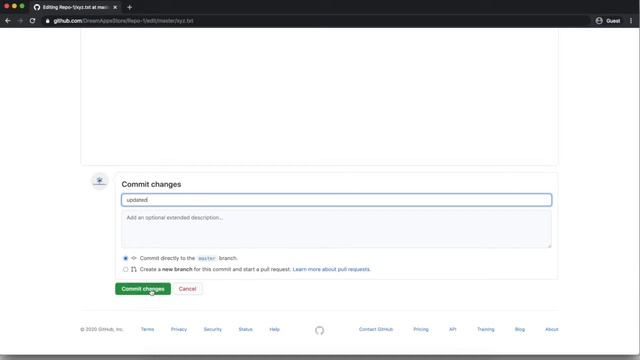Open the Contact GitHub footer link
Viewport: 640px width, 360px height.
pos(376,329)
